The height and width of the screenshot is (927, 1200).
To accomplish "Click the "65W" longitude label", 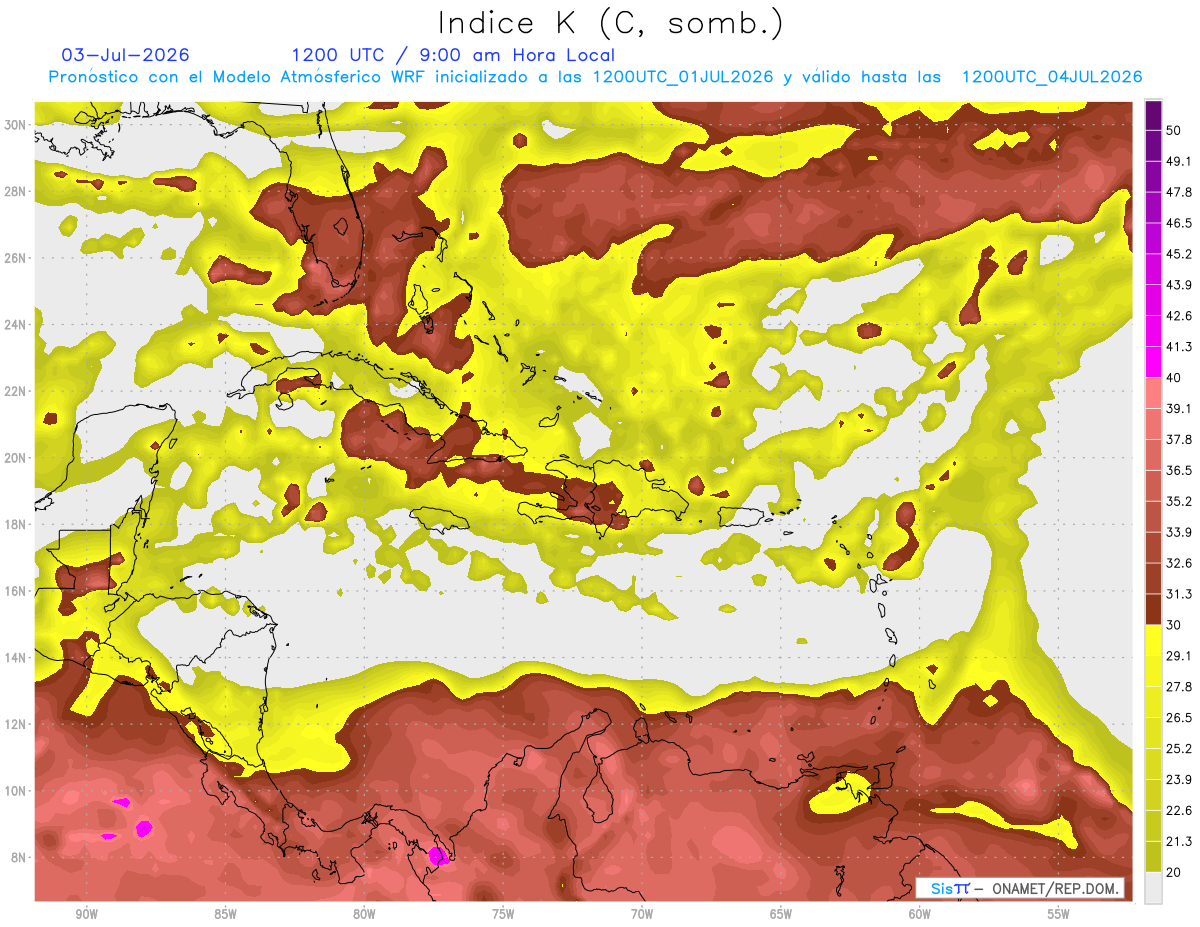I will (x=781, y=915).
